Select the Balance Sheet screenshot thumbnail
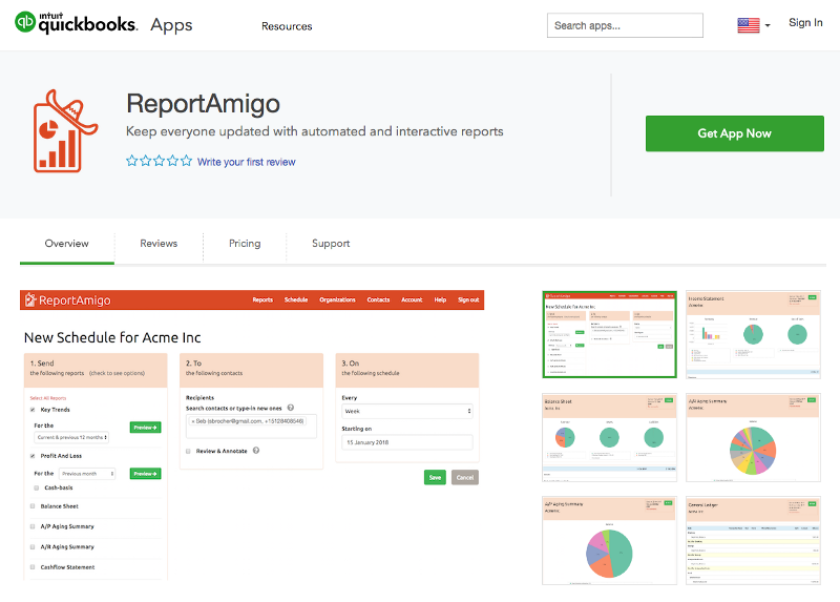This screenshot has width=840, height=602. 609,438
